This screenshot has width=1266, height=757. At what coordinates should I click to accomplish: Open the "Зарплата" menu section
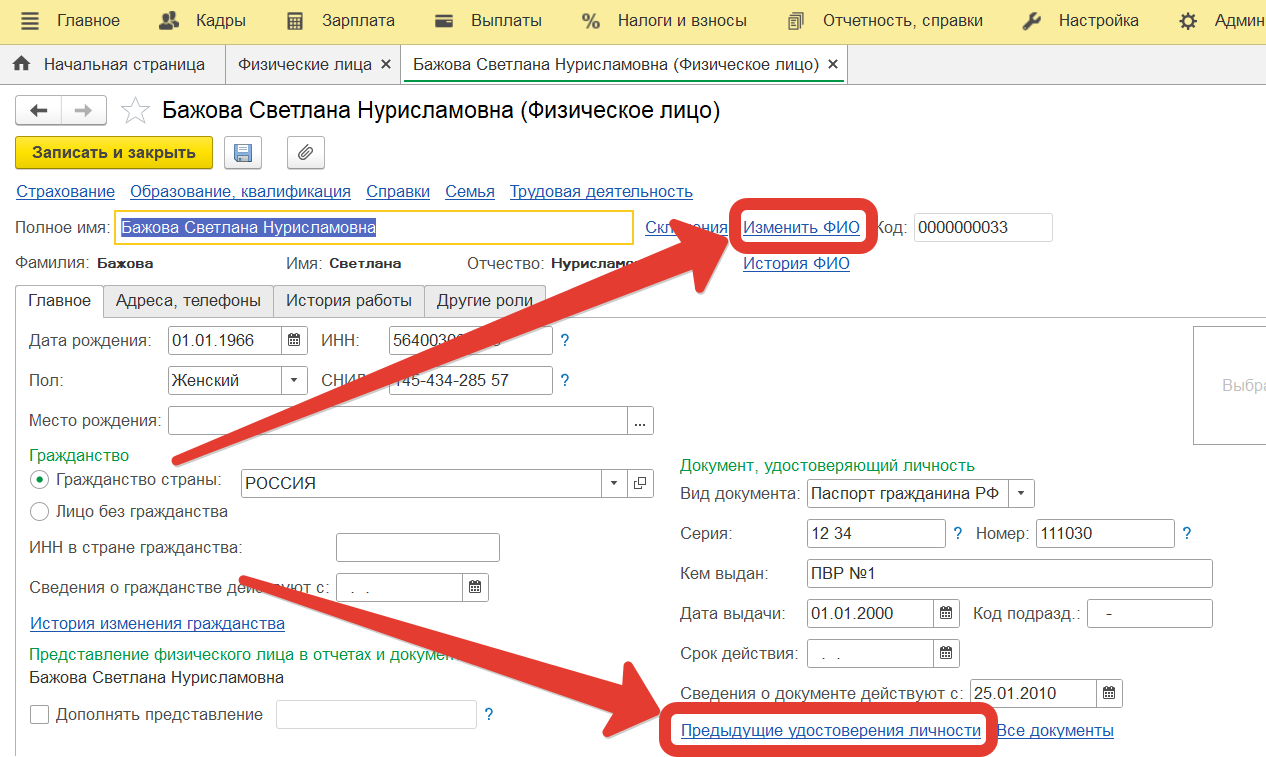tap(340, 21)
